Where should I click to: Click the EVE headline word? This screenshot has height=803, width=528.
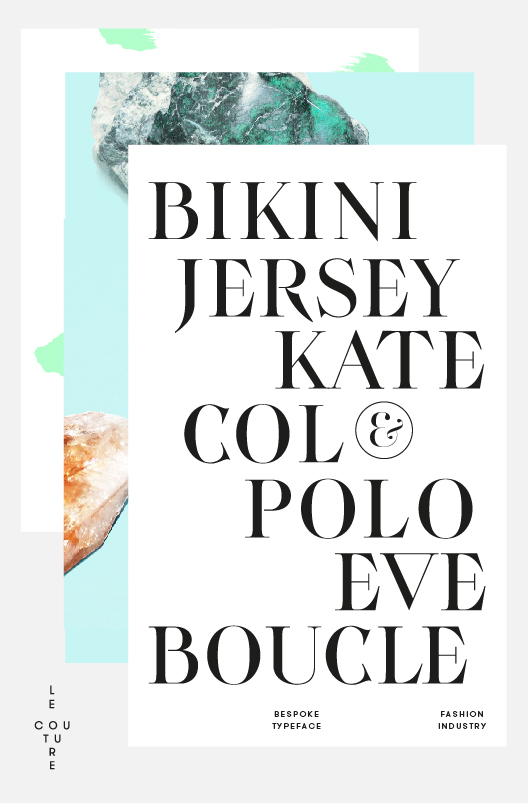(x=411, y=582)
